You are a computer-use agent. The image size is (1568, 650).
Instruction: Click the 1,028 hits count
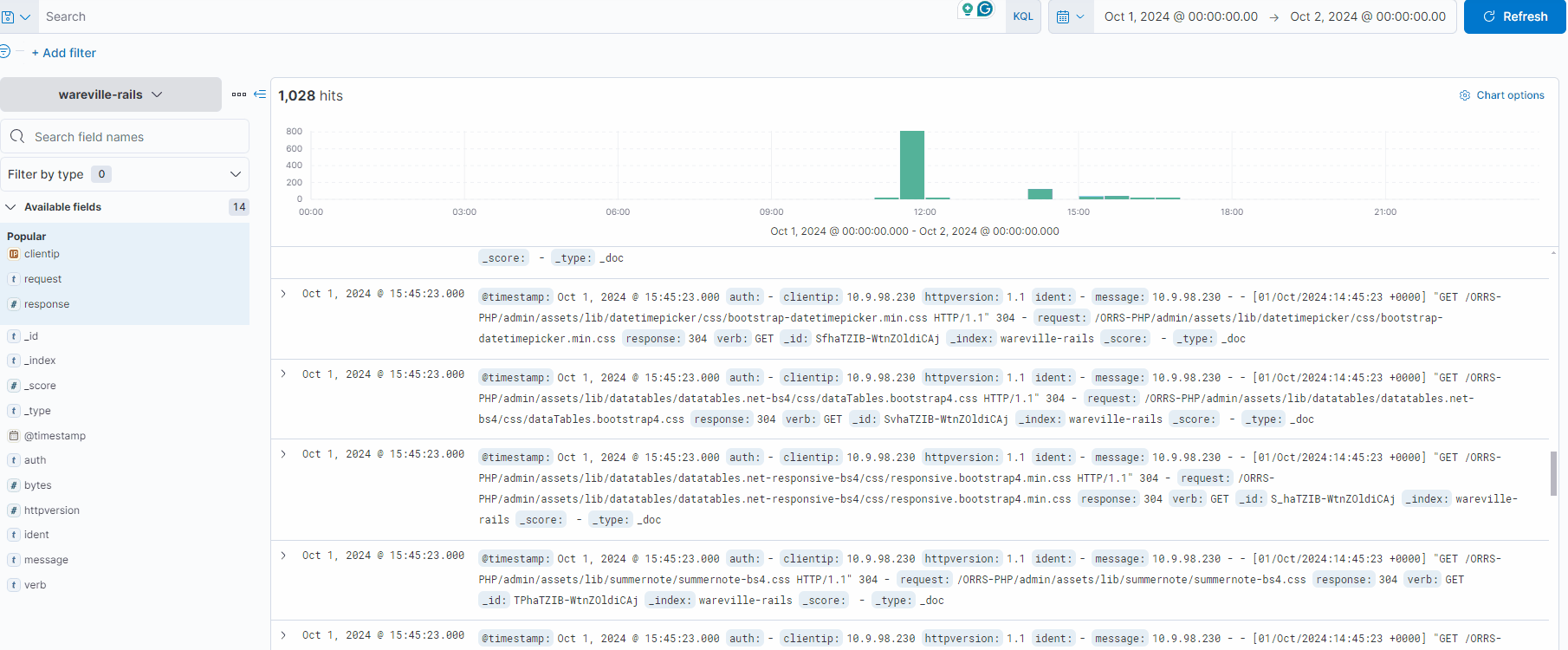[310, 95]
